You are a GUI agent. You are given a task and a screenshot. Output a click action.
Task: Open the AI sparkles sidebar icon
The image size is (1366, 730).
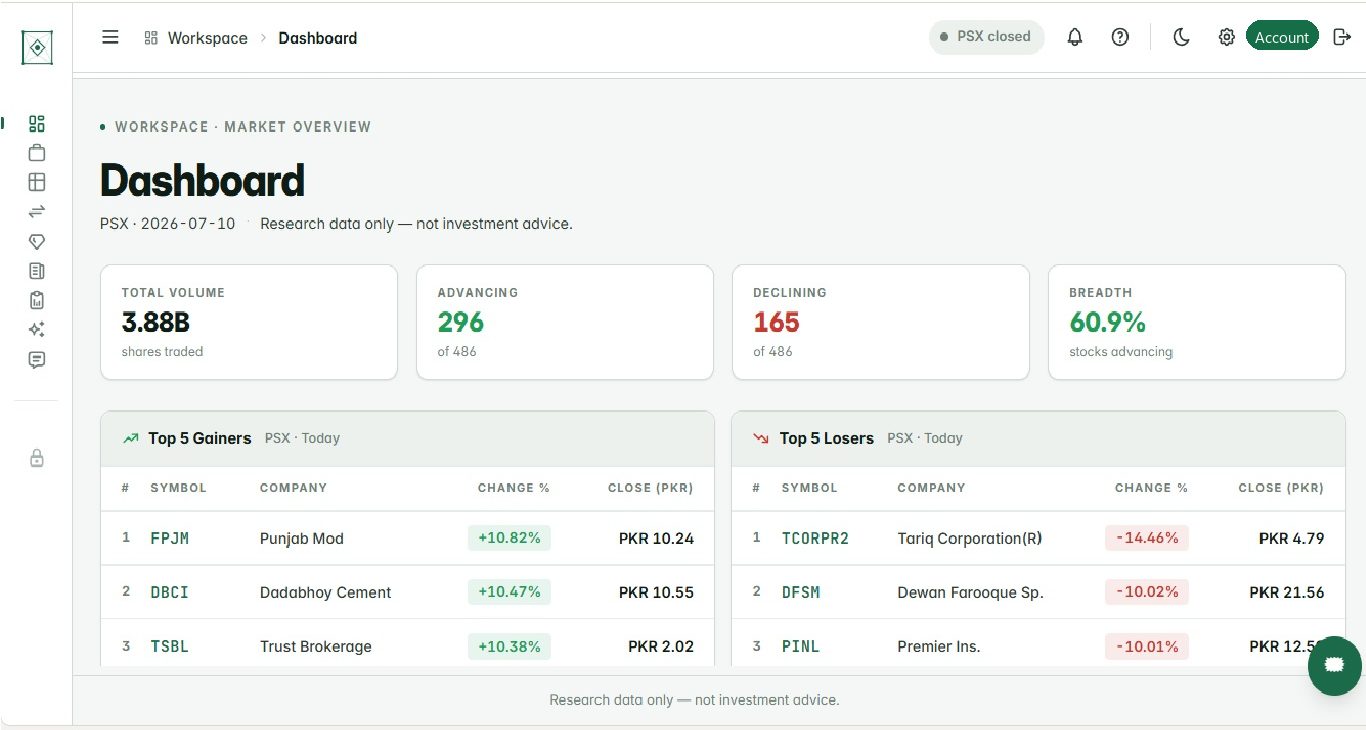pos(37,329)
